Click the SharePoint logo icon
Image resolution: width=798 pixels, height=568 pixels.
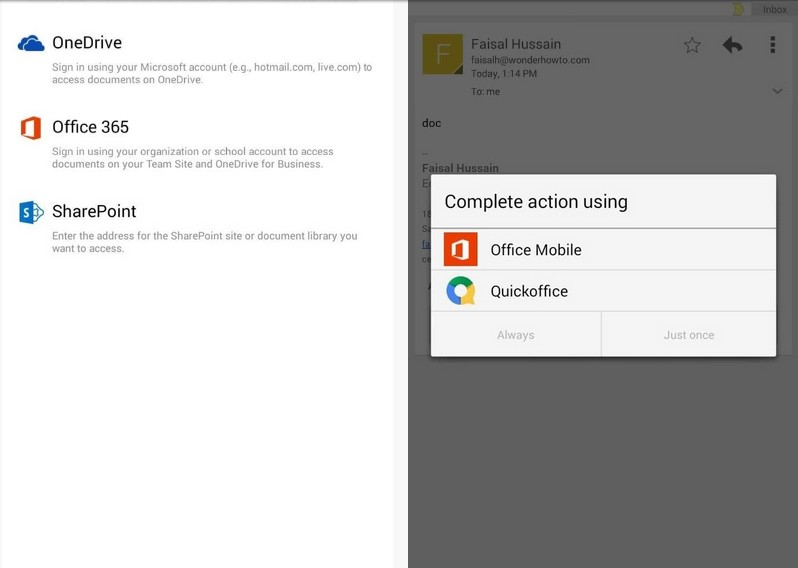31,212
